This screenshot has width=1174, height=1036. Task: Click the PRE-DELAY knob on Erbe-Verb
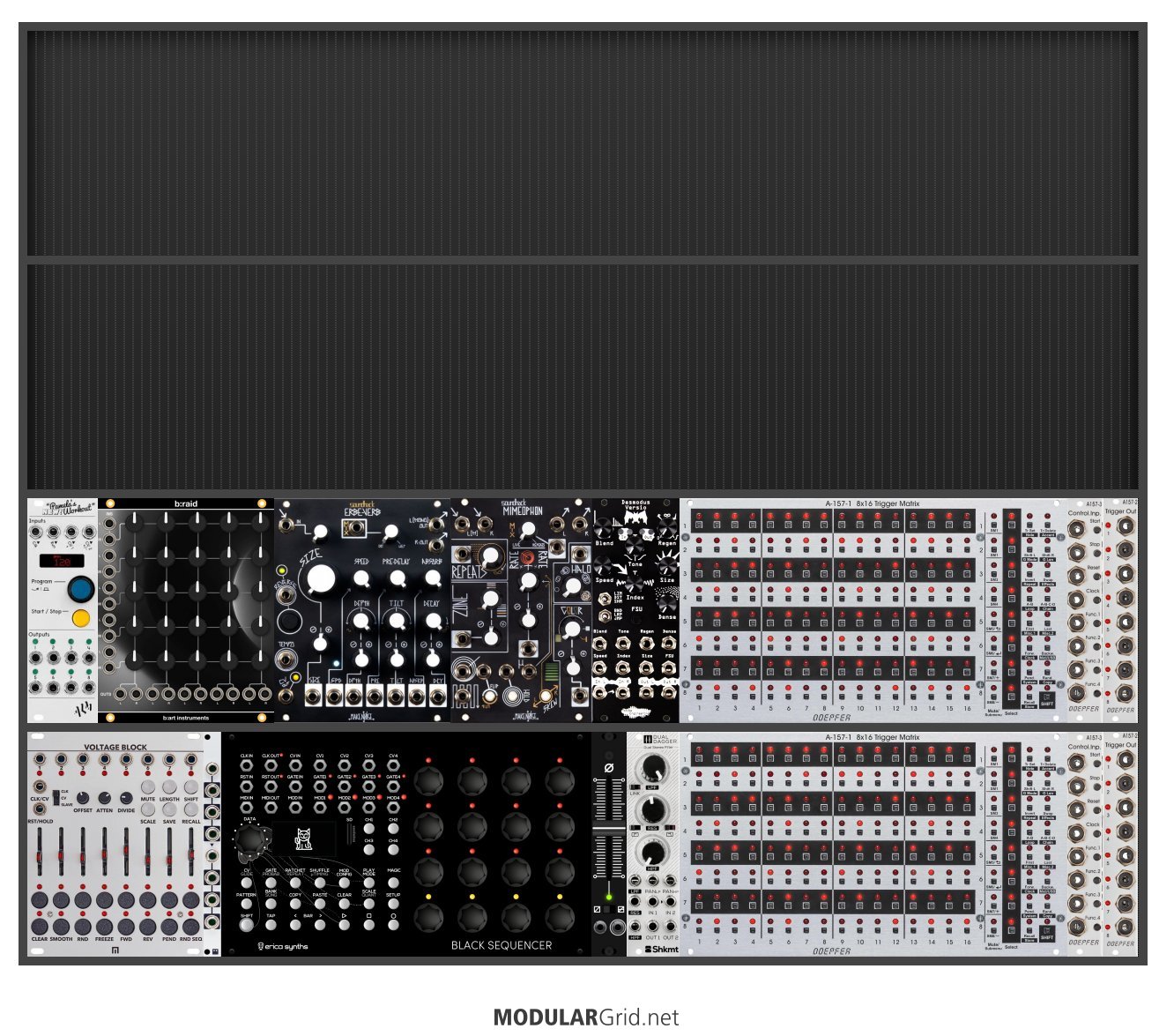point(398,578)
